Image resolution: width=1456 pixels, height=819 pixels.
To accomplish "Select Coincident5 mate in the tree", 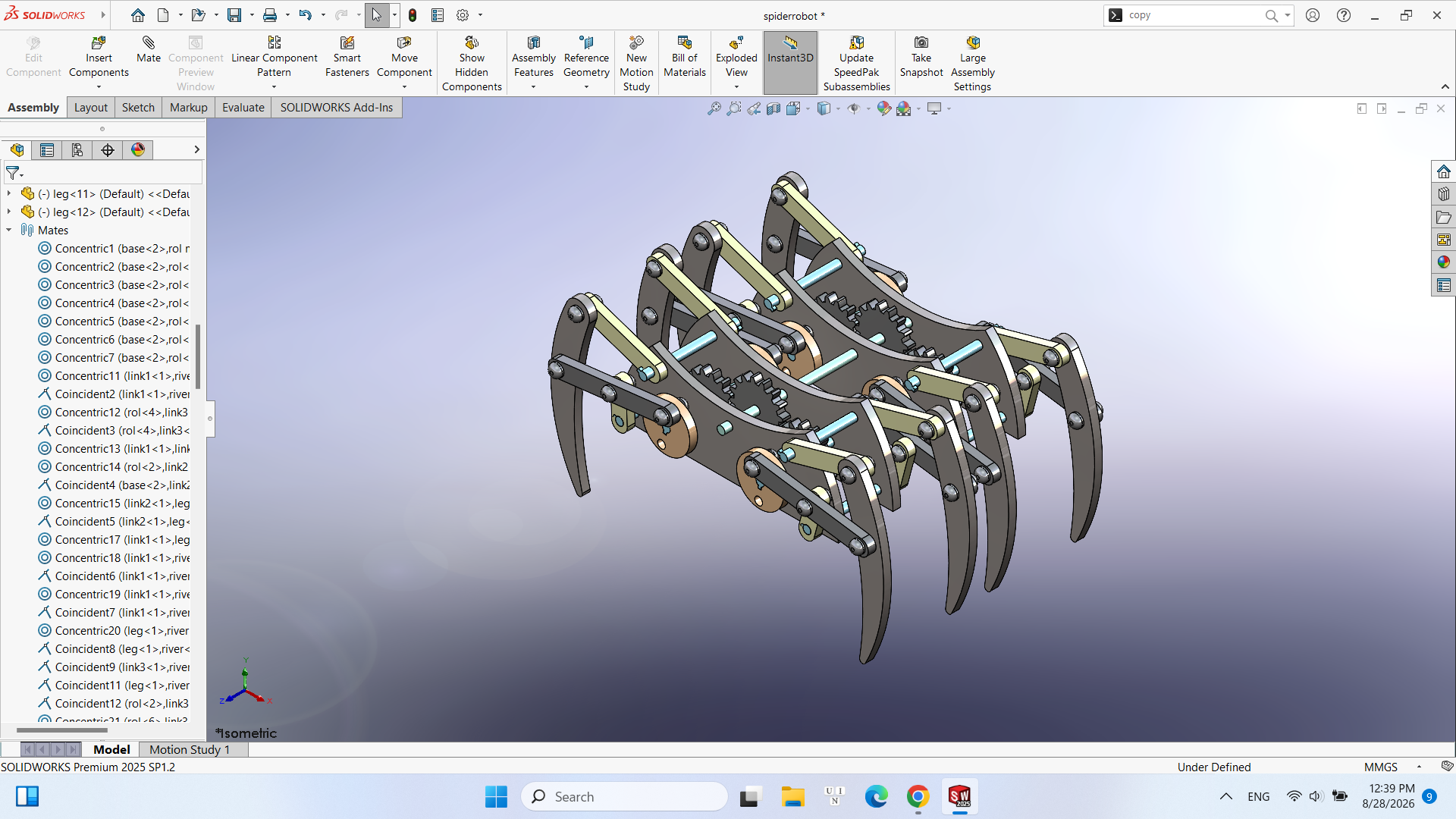I will point(114,521).
